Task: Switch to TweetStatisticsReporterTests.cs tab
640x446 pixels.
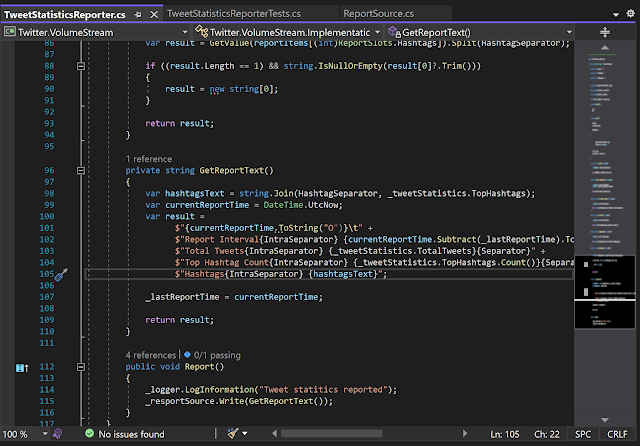Action: coord(234,13)
